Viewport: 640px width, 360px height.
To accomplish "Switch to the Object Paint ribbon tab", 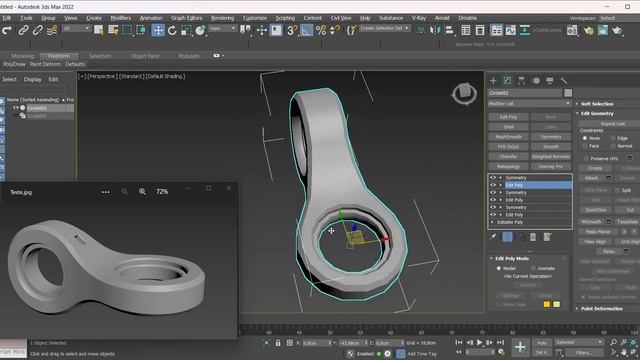I will 144,56.
